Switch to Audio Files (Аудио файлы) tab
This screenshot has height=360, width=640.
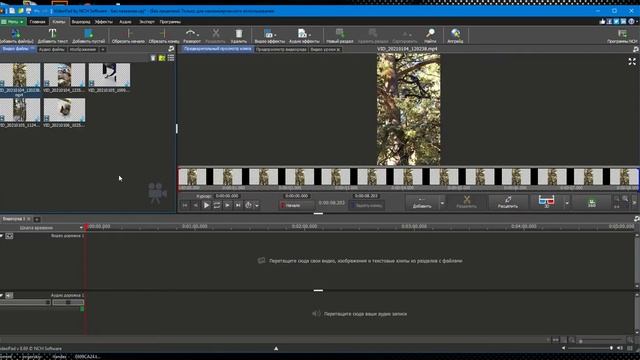52,49
